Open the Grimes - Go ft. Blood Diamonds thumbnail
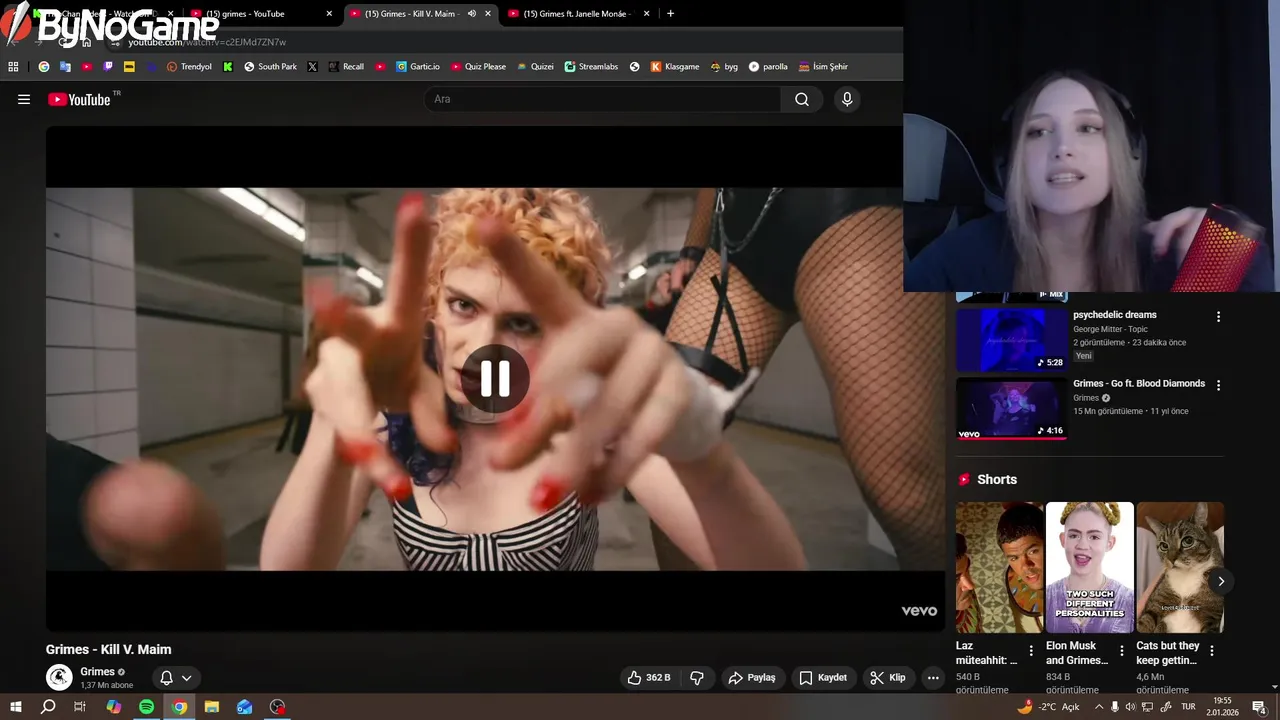1280x720 pixels. pyautogui.click(x=1012, y=408)
